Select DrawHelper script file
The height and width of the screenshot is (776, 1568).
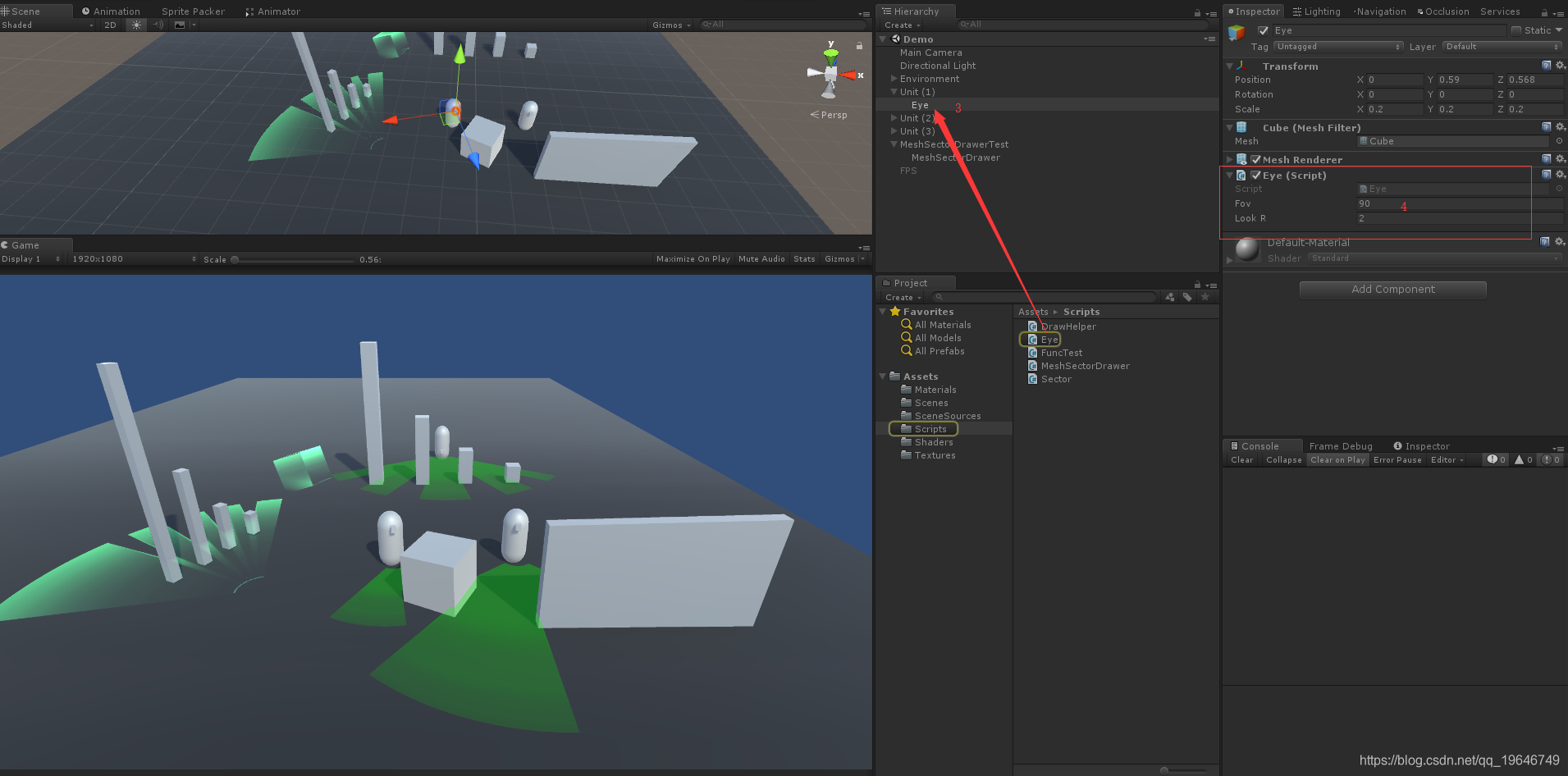click(1063, 326)
